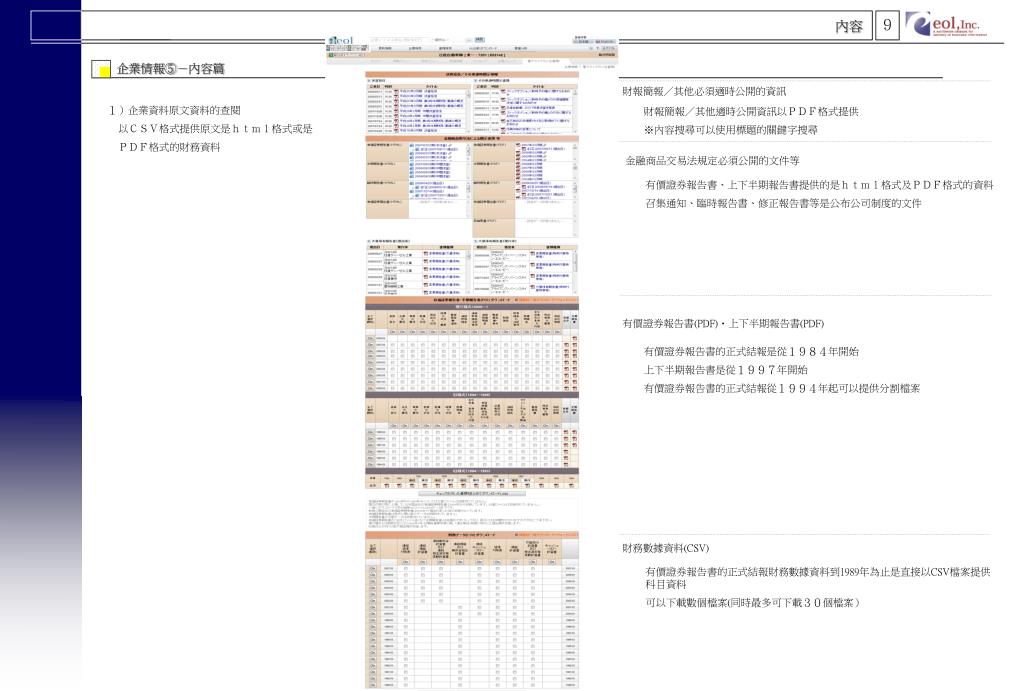Select heading 財報簡報／其他必須適時公開的資訊

(705, 91)
